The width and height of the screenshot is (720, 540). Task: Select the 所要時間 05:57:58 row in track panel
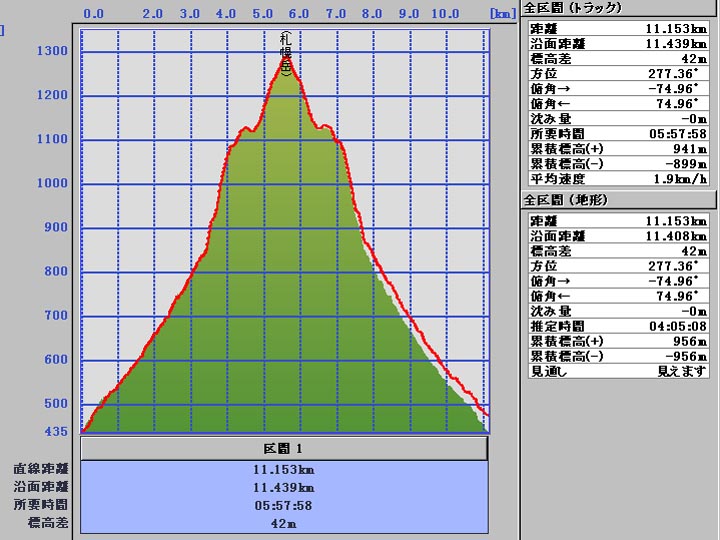(x=617, y=133)
